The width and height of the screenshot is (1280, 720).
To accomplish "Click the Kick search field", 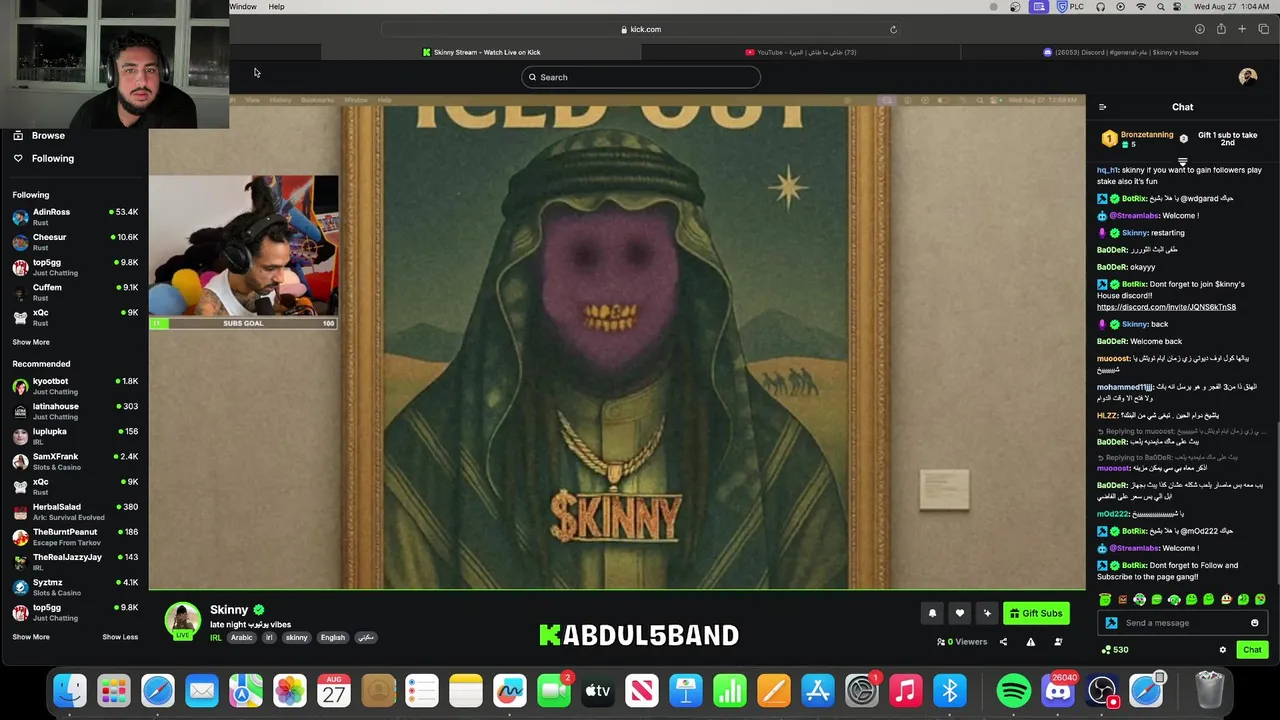I will point(640,77).
